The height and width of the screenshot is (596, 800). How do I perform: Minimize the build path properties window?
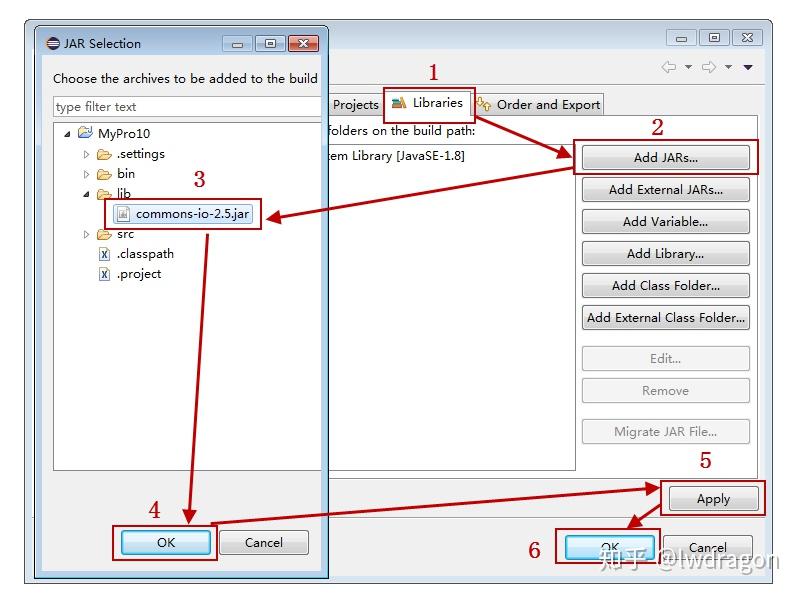point(682,38)
